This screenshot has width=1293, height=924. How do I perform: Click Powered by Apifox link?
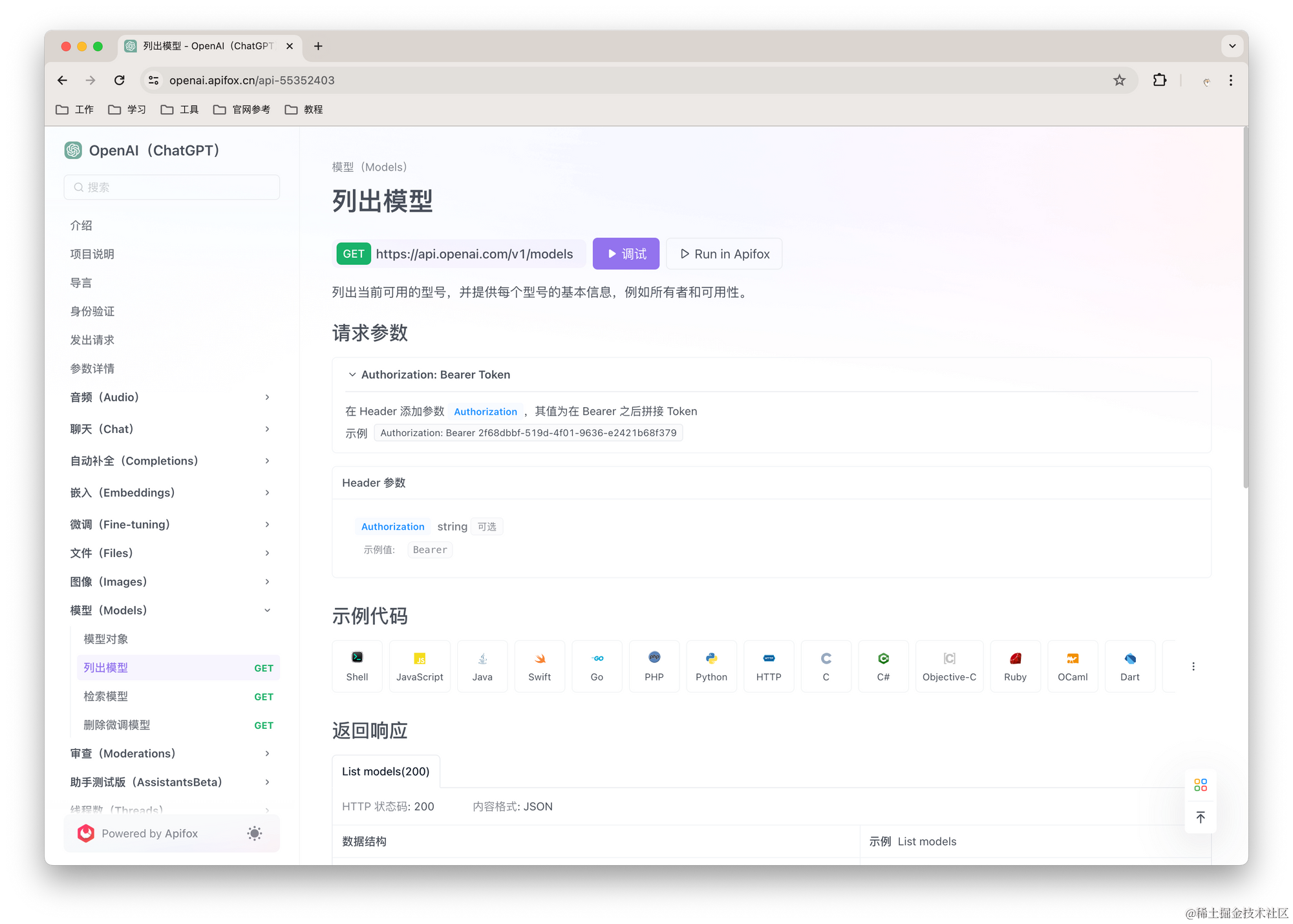click(x=149, y=833)
